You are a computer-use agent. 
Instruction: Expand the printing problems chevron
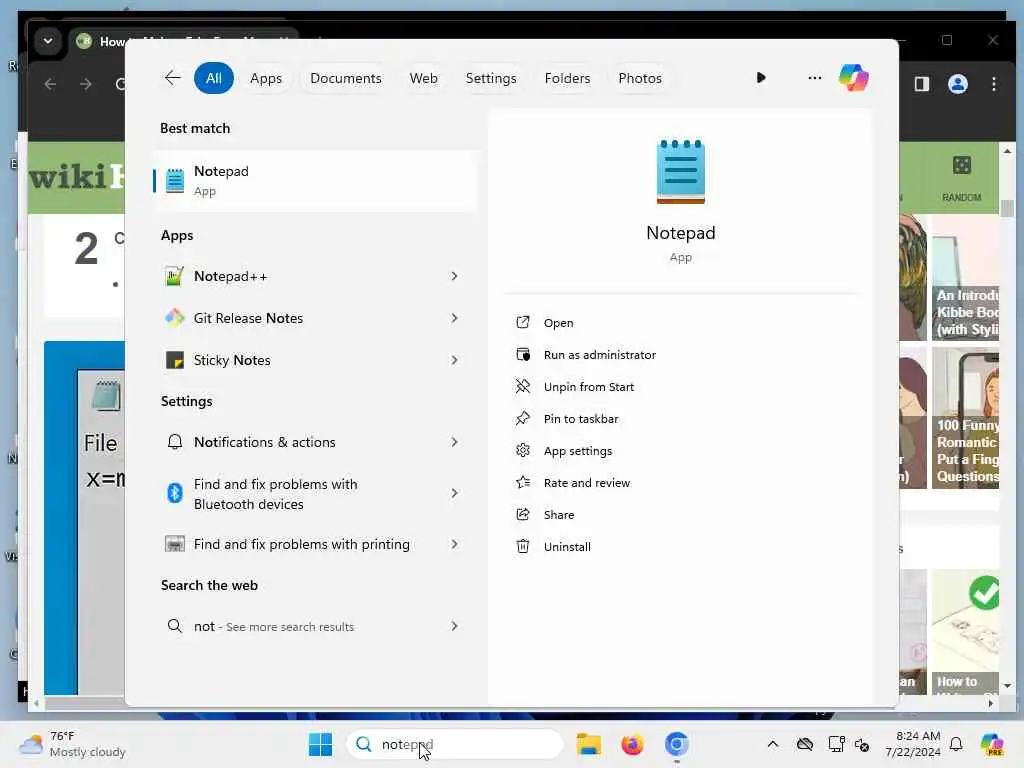coord(454,544)
